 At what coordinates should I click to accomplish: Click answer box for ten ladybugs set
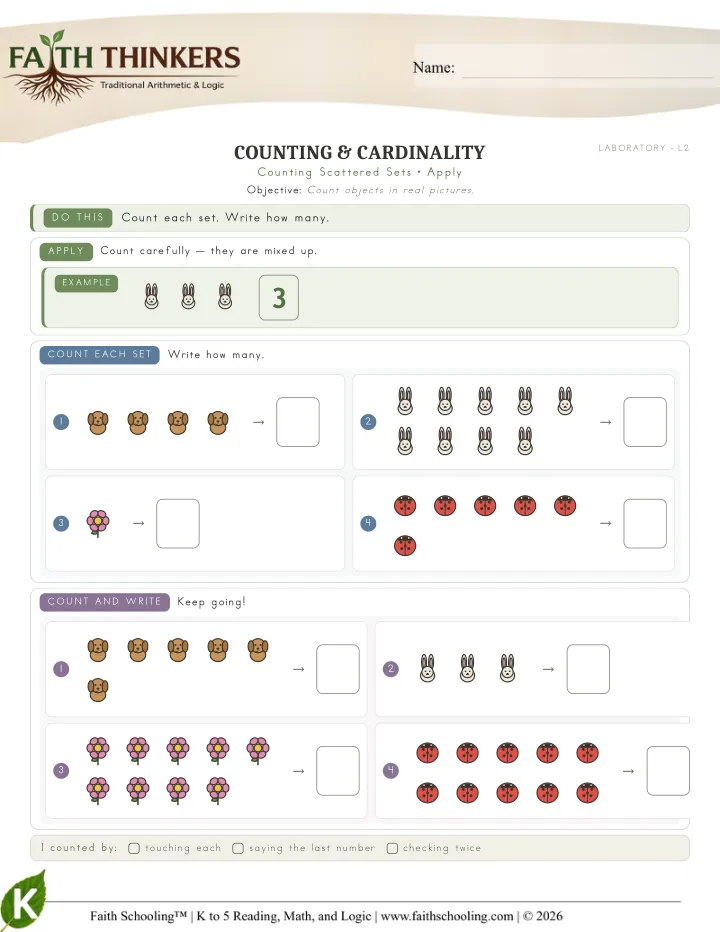[668, 771]
